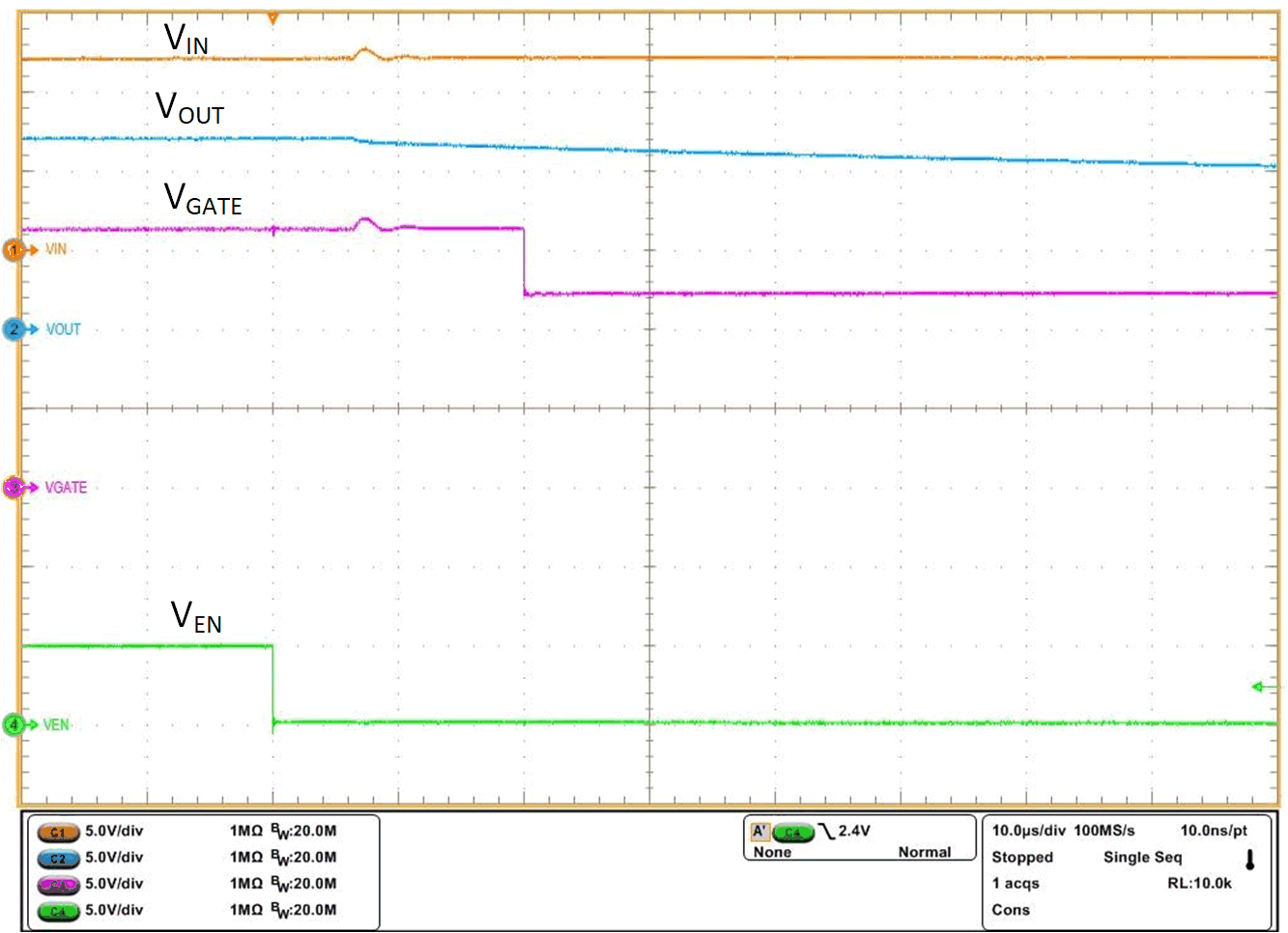This screenshot has width=1288, height=933.
Task: Click the RL:10.0k record length readout
Action: pyautogui.click(x=1199, y=883)
